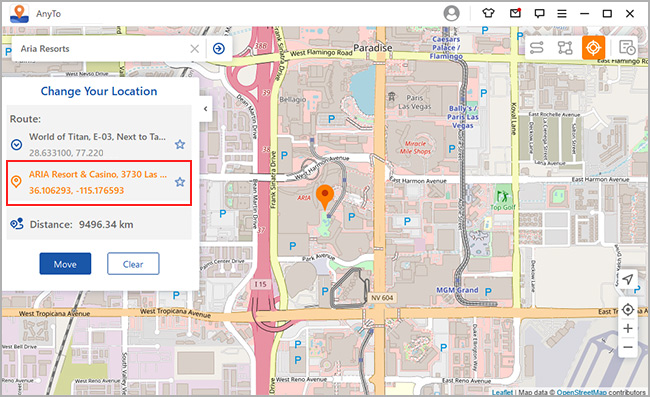Select the two-spot route mode icon
The image size is (650, 397).
tap(537, 48)
